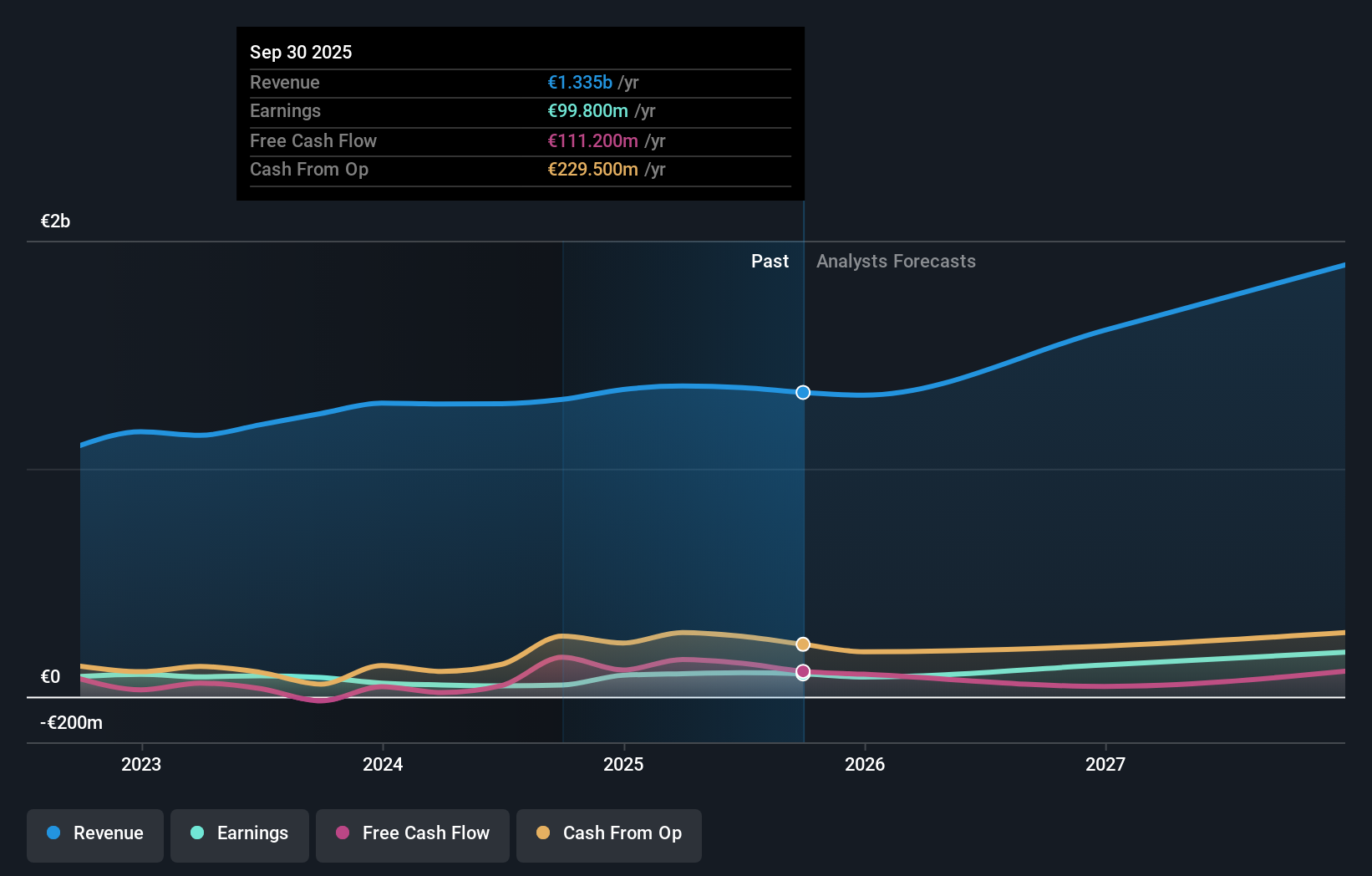The width and height of the screenshot is (1372, 876).
Task: Collapse the Past chart region
Action: pos(770,261)
